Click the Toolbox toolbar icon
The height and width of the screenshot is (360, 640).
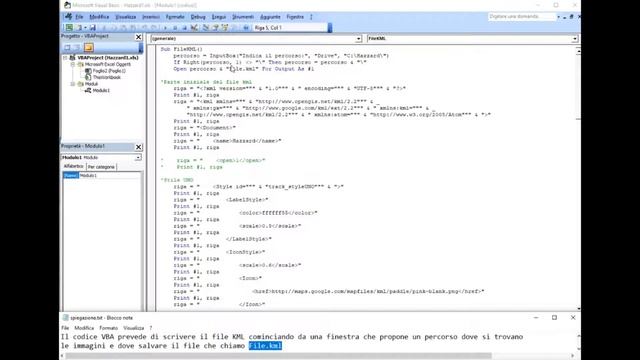(x=234, y=28)
